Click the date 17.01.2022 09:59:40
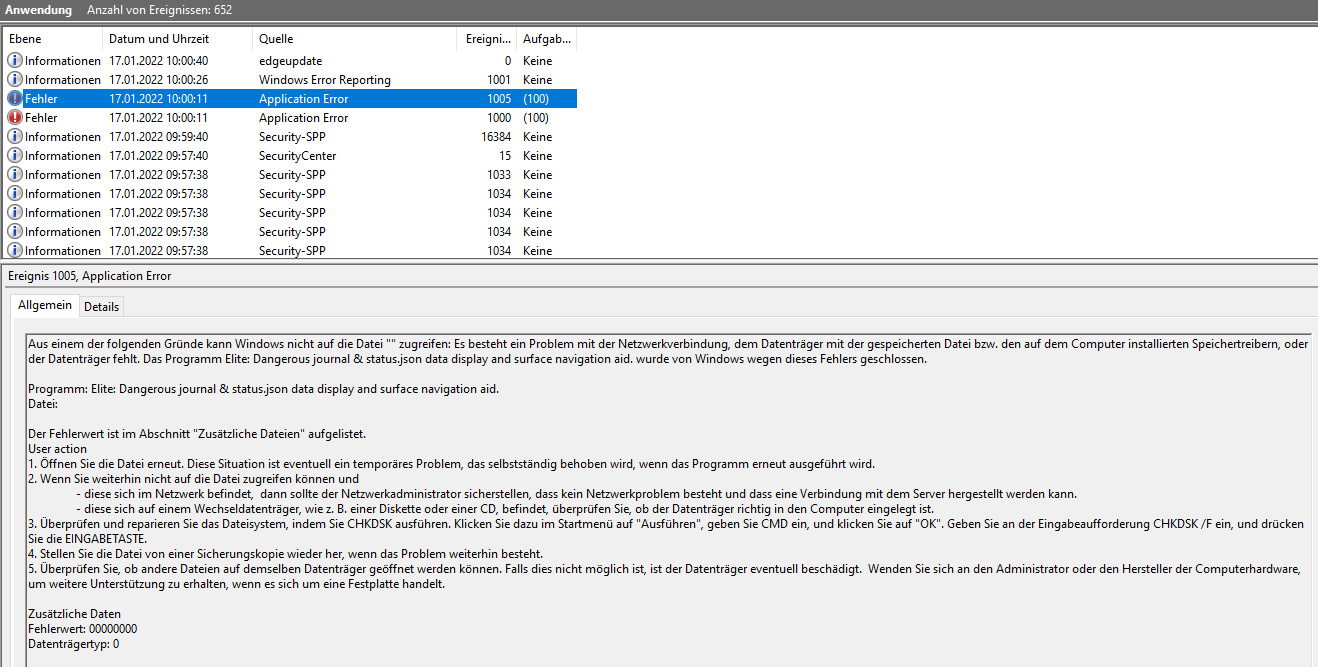This screenshot has width=1318, height=667. (x=159, y=137)
